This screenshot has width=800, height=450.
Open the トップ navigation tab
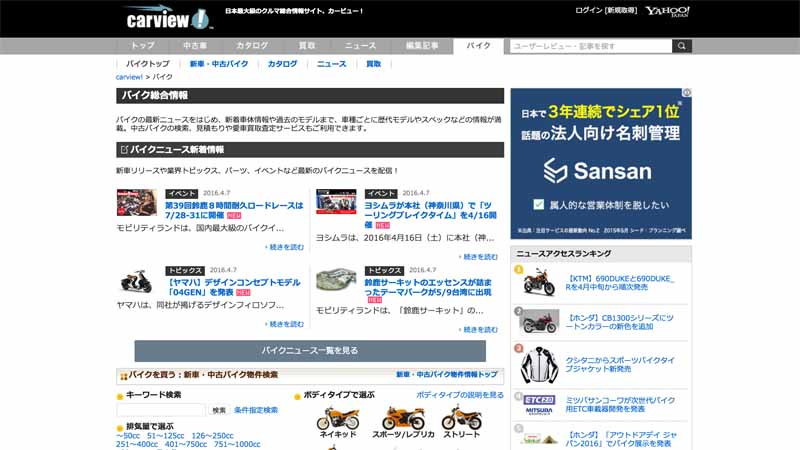click(143, 45)
